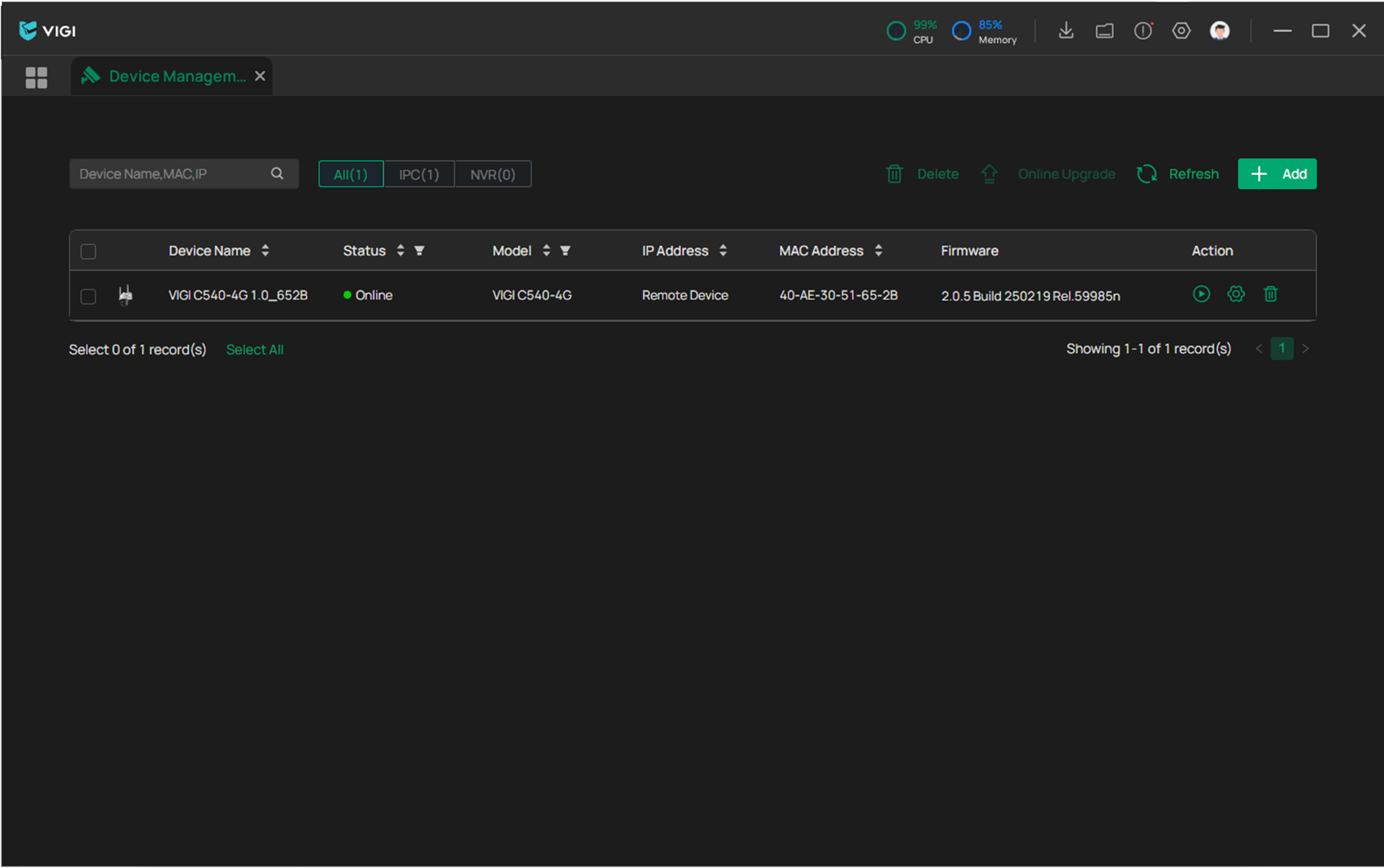The height and width of the screenshot is (868, 1384).
Task: Go to next page arrow
Action: (1305, 349)
